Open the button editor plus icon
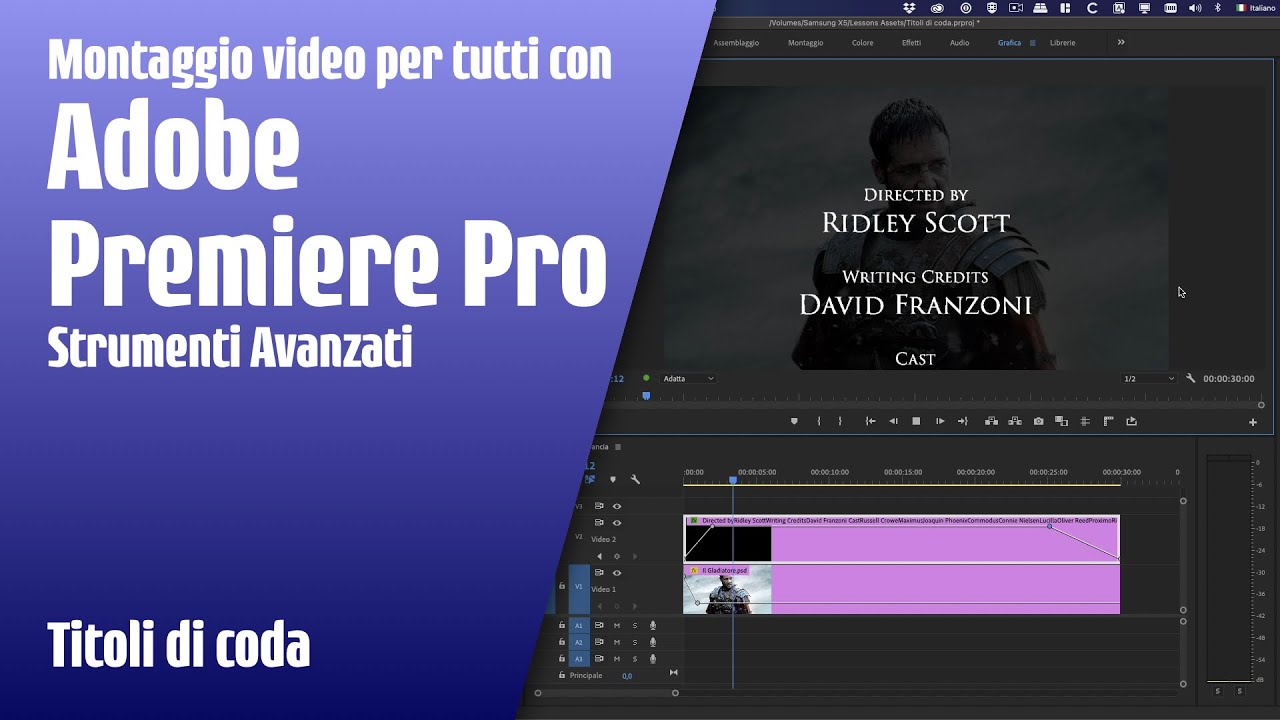 [x=1252, y=422]
